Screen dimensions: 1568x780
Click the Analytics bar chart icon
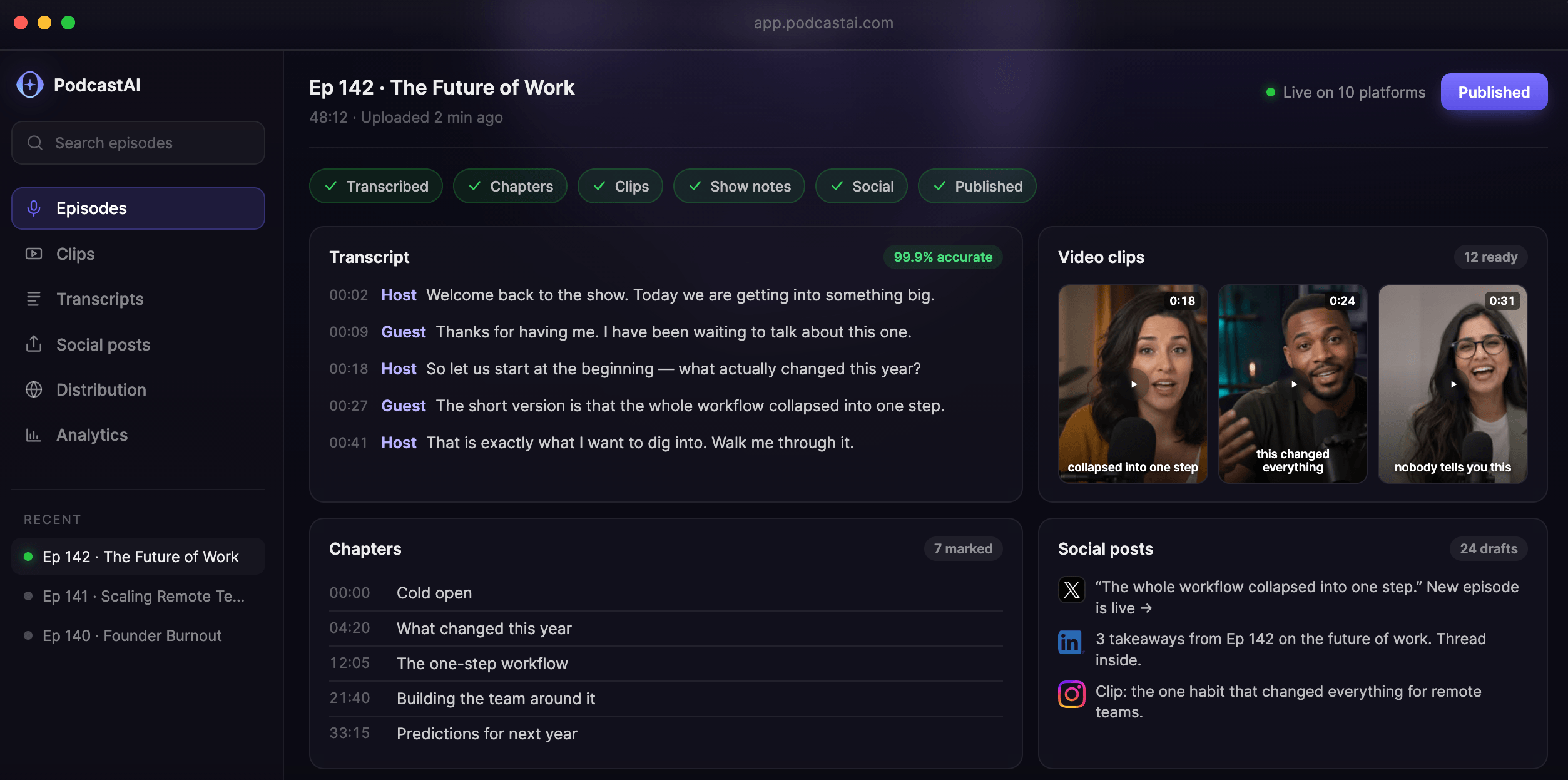click(34, 434)
